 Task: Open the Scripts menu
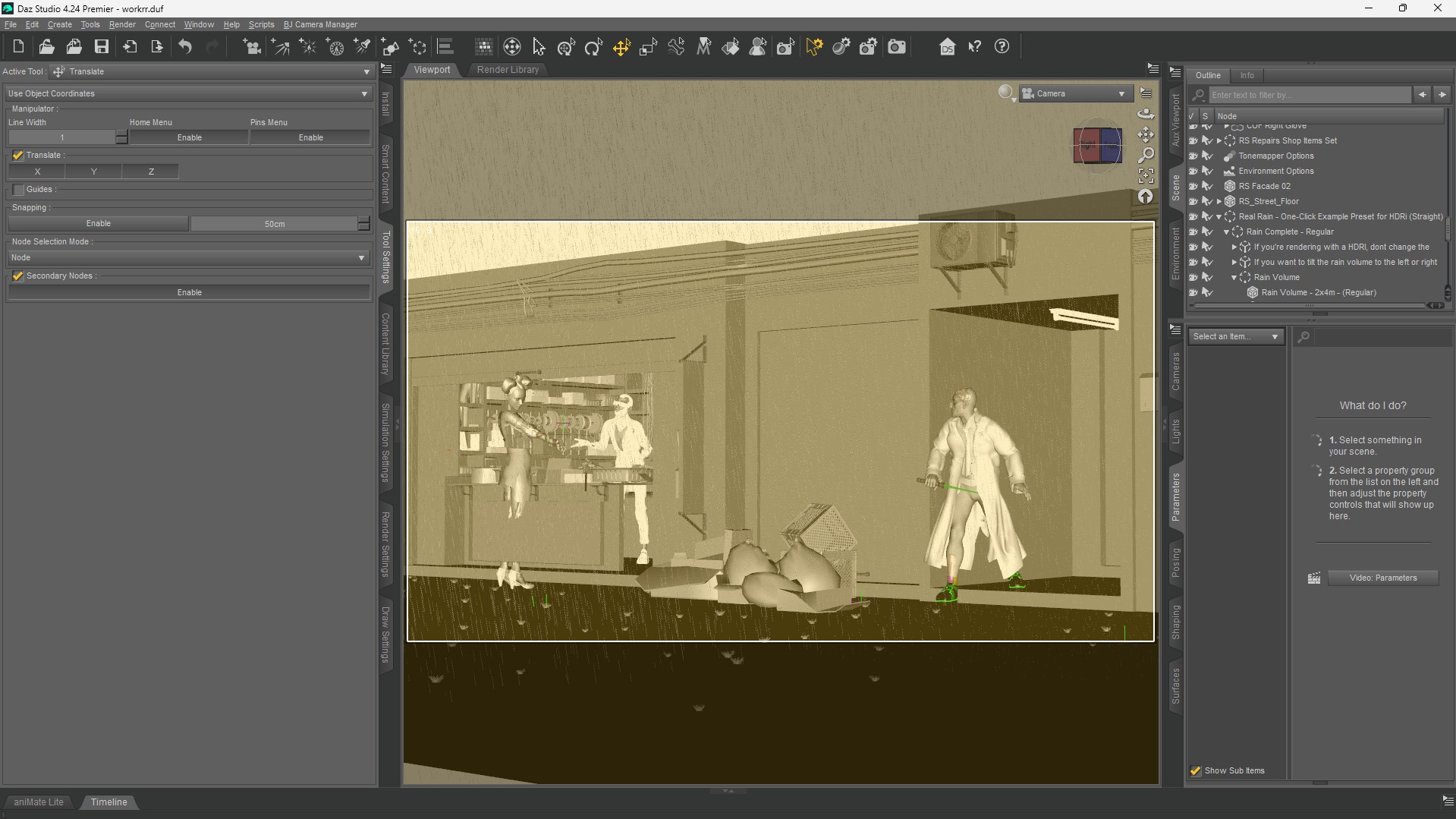(x=261, y=24)
